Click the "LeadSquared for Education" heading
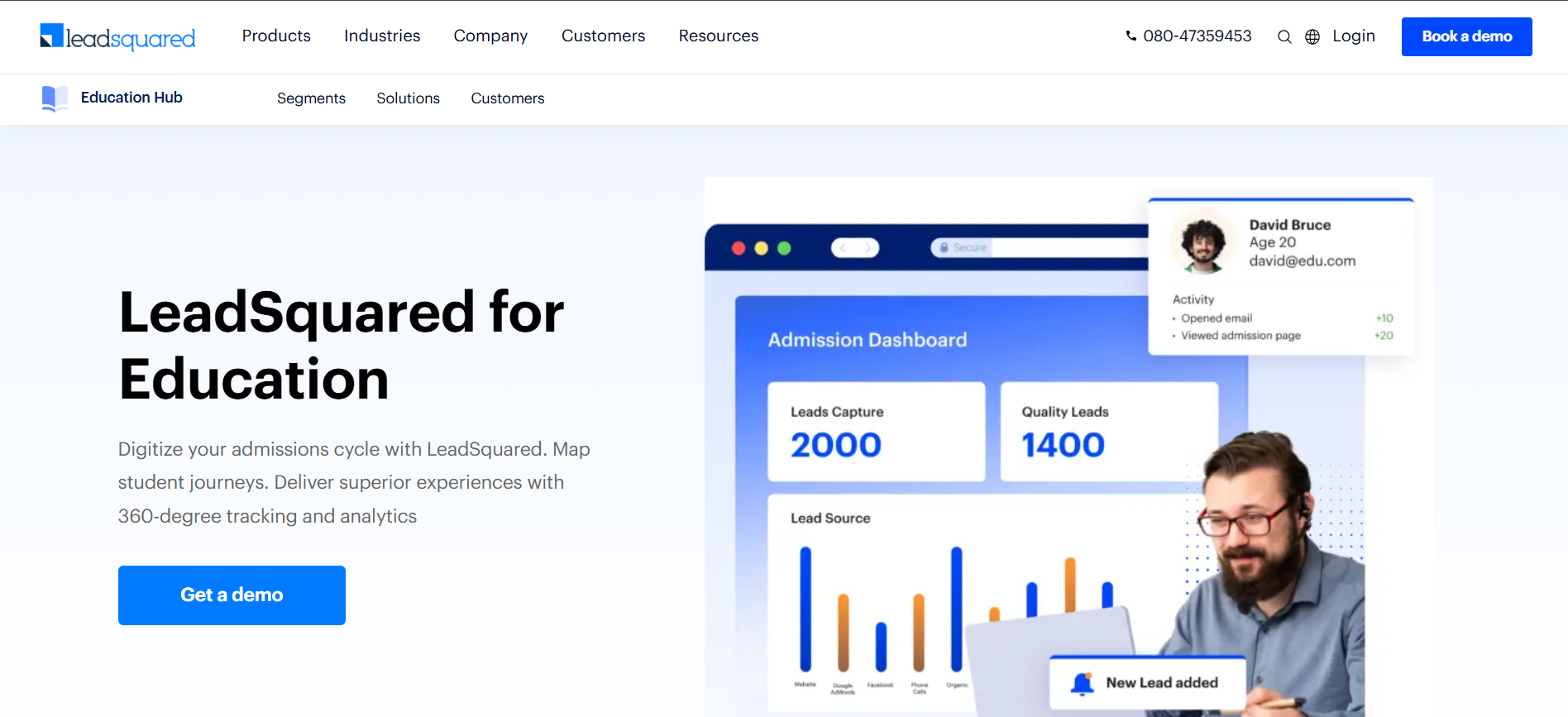The height and width of the screenshot is (717, 1568). 342,346
